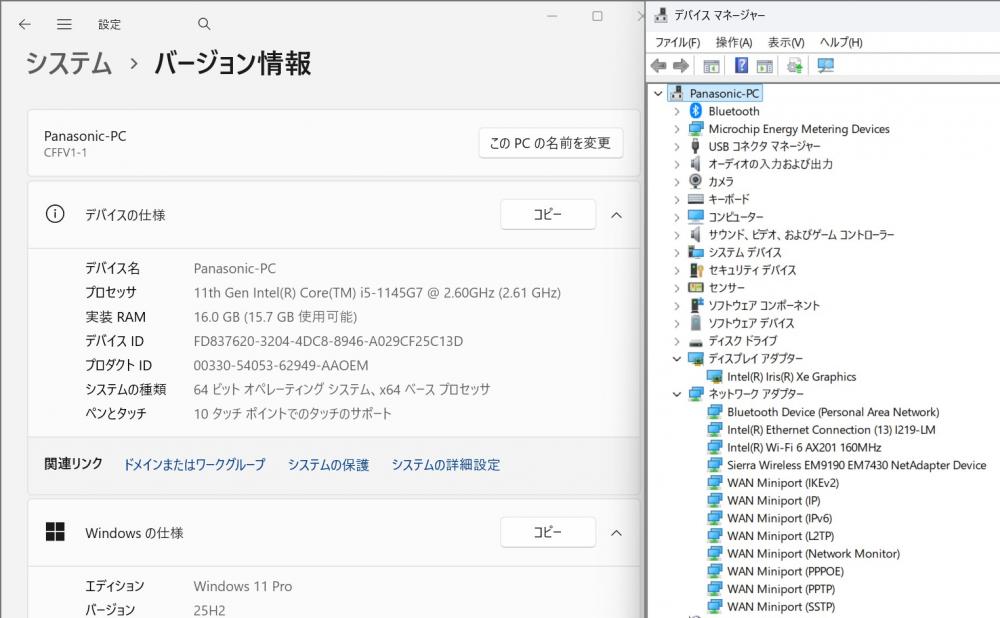Click コピー button for Windows の仕様
The width and height of the screenshot is (1000, 618).
548,532
